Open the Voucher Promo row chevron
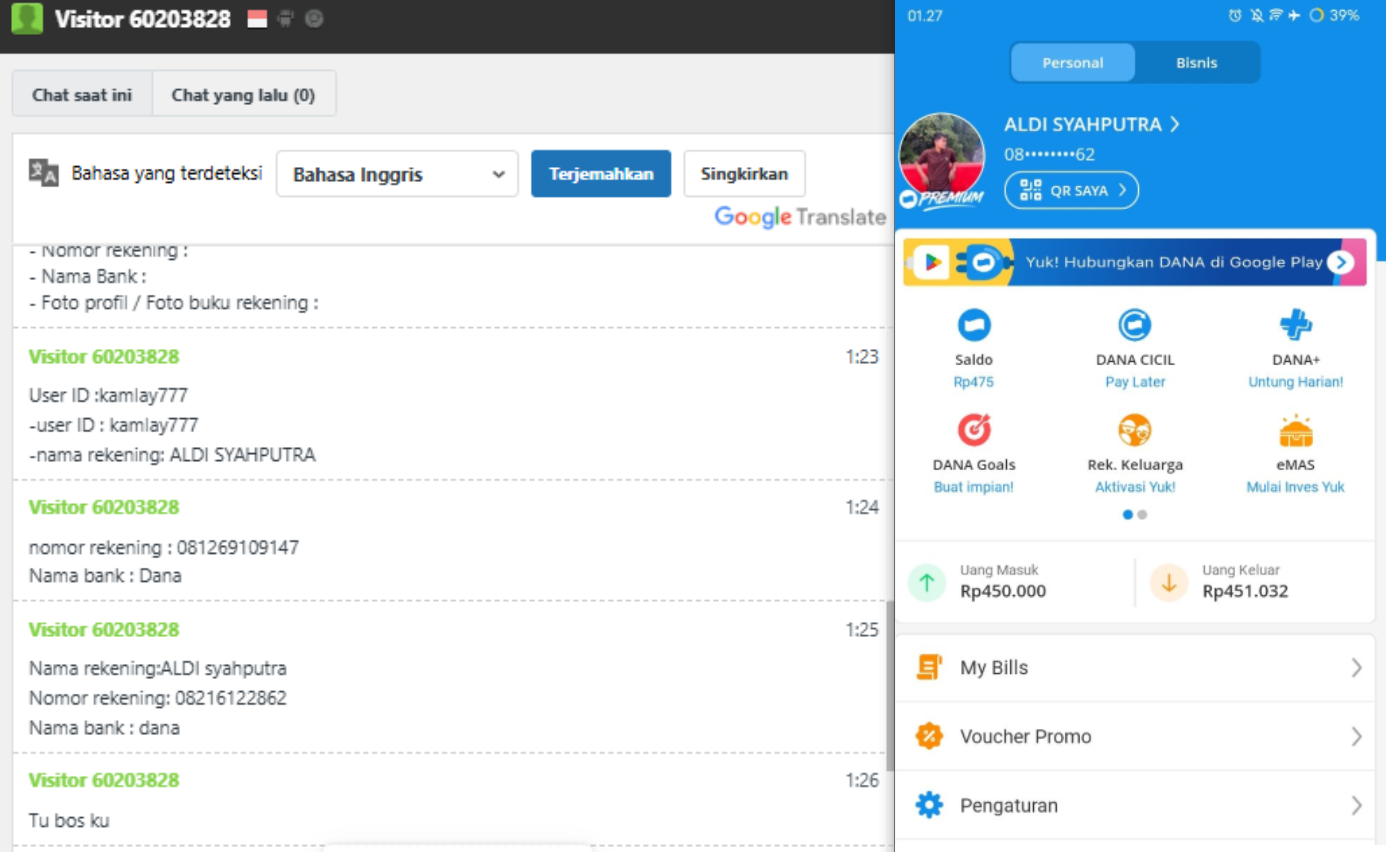1386x852 pixels. click(x=1356, y=736)
